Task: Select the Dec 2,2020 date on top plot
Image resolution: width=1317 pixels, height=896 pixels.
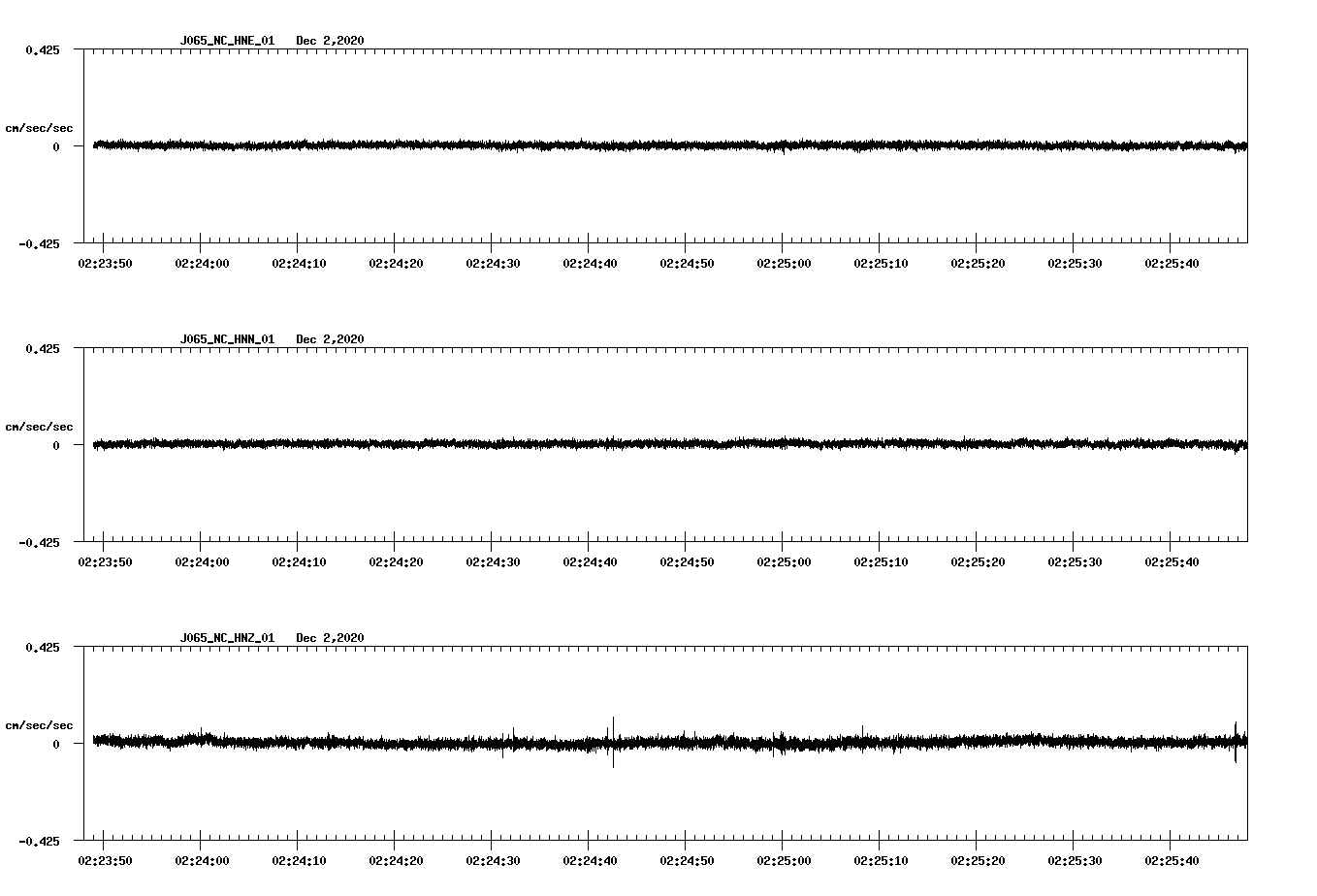Action: [331, 41]
